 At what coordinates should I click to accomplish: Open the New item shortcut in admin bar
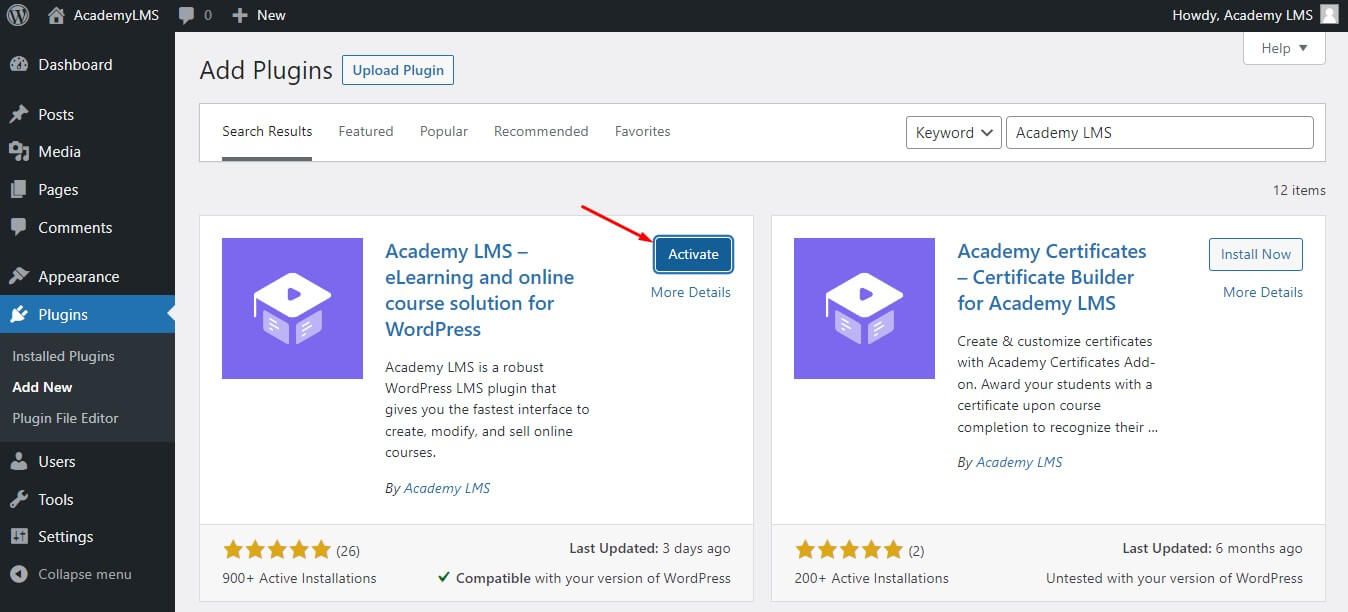(x=258, y=14)
